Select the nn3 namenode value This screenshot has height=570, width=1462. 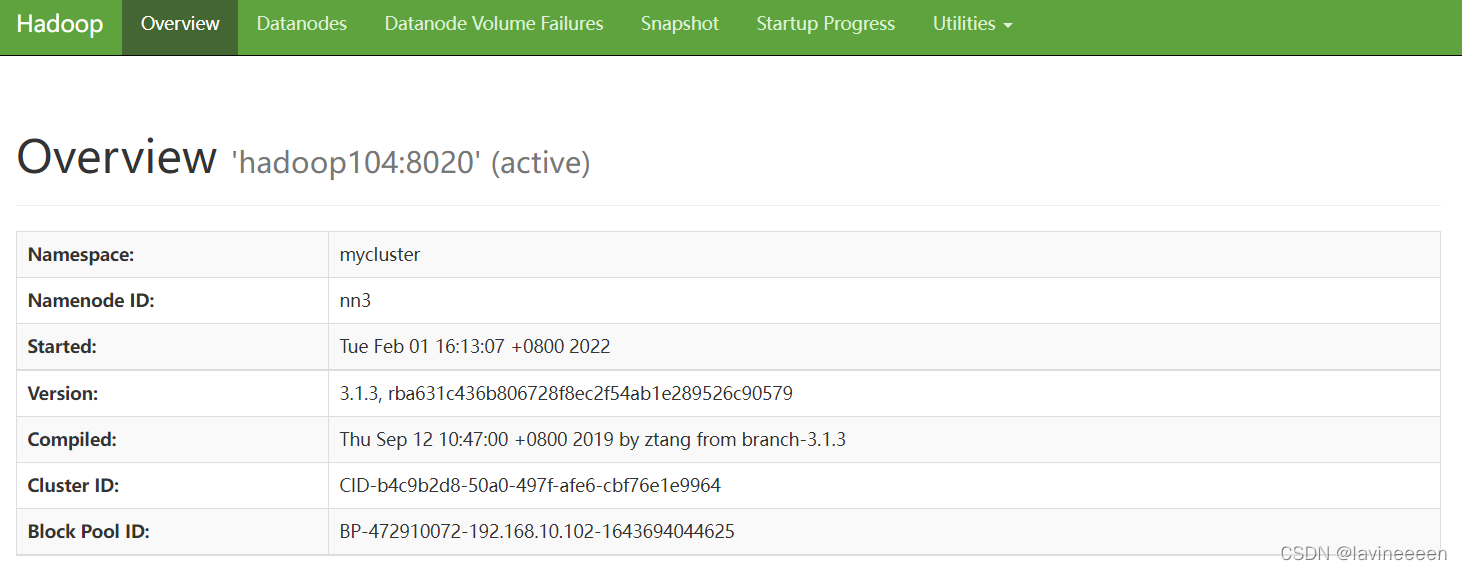click(356, 301)
